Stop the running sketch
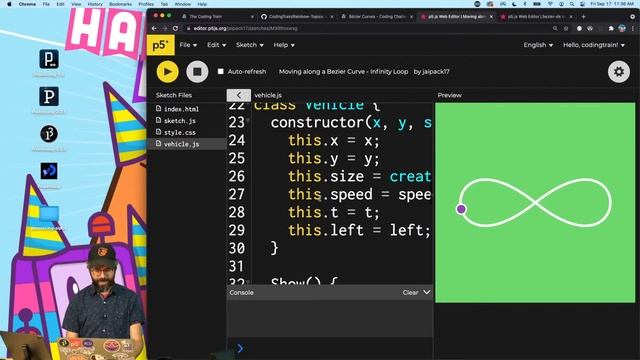This screenshot has height=360, width=640. coord(197,71)
